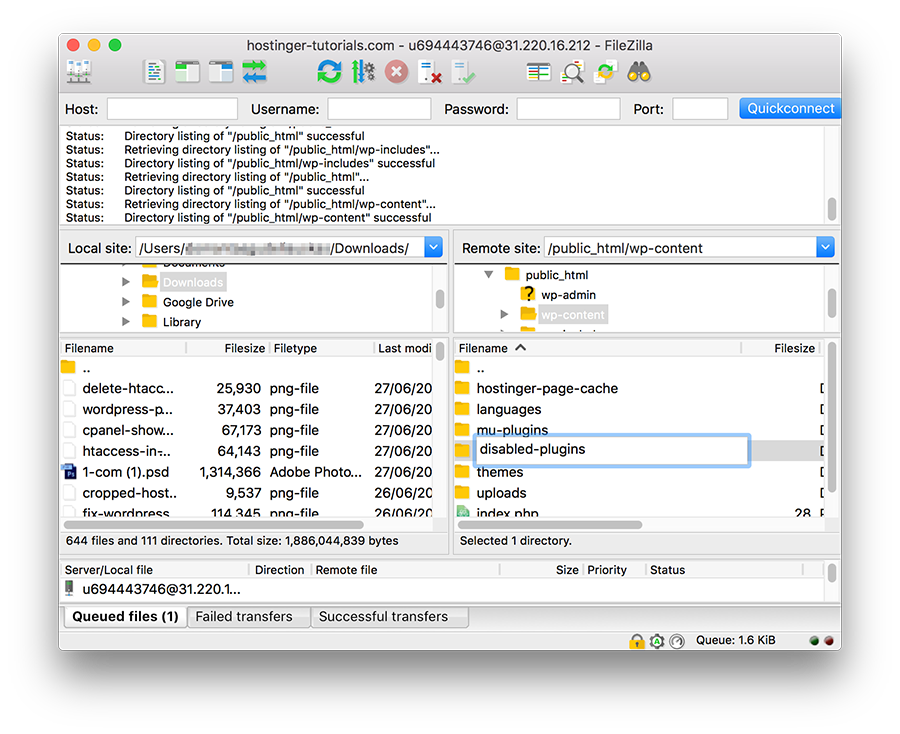Toggle the transfer queue display
This screenshot has width=900, height=734.
coord(254,71)
